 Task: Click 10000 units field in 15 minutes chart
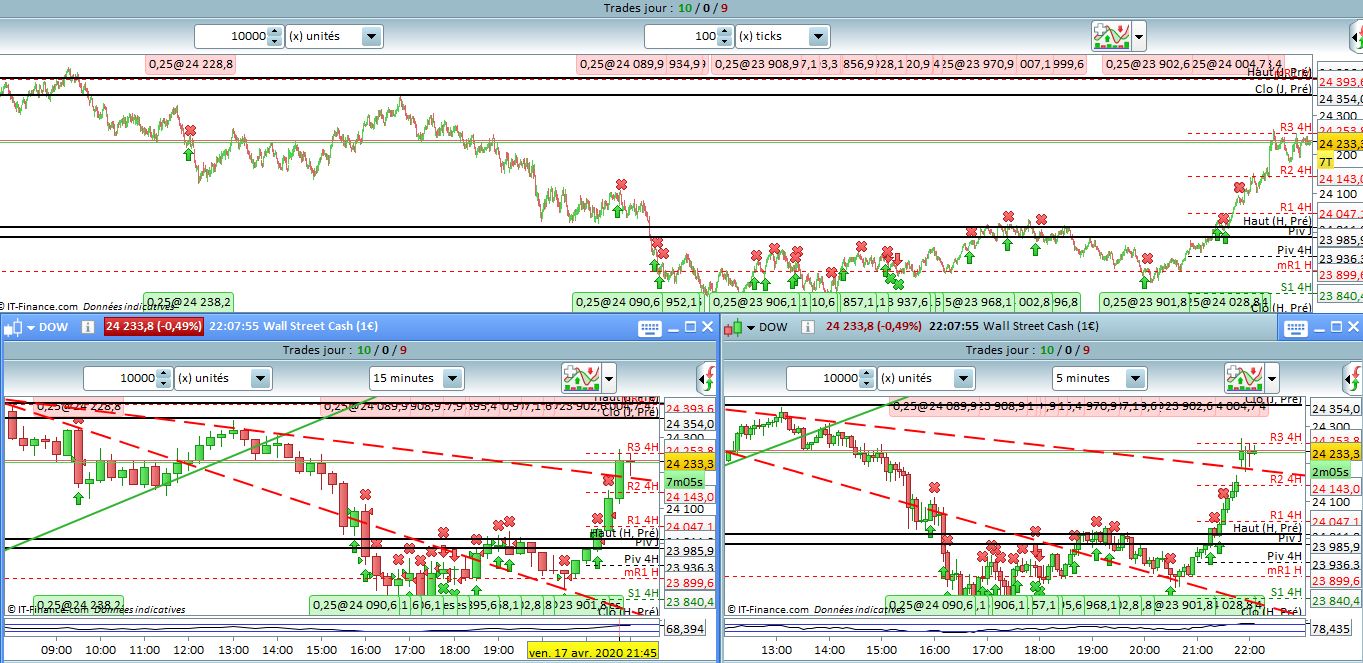point(121,378)
